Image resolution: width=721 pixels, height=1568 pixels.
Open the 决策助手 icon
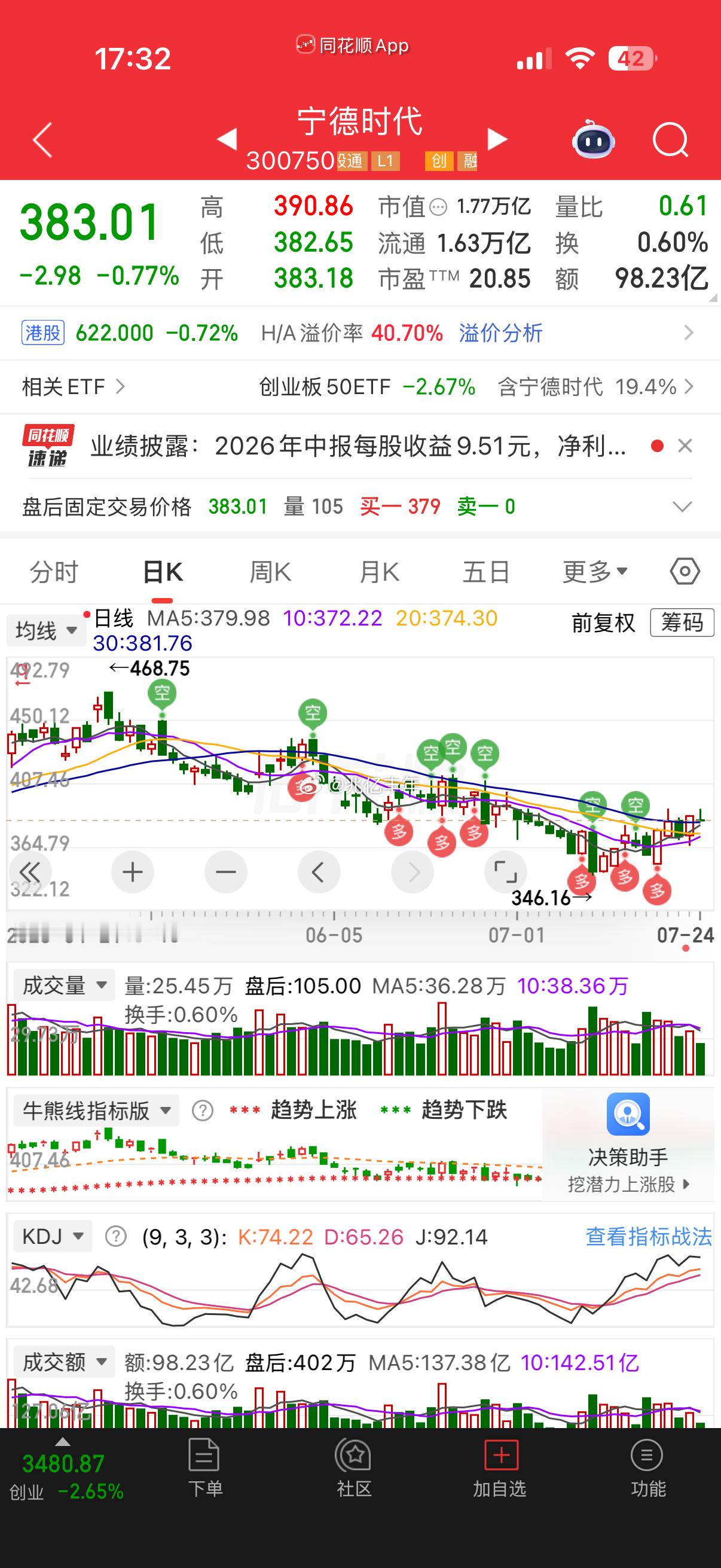[x=628, y=1114]
